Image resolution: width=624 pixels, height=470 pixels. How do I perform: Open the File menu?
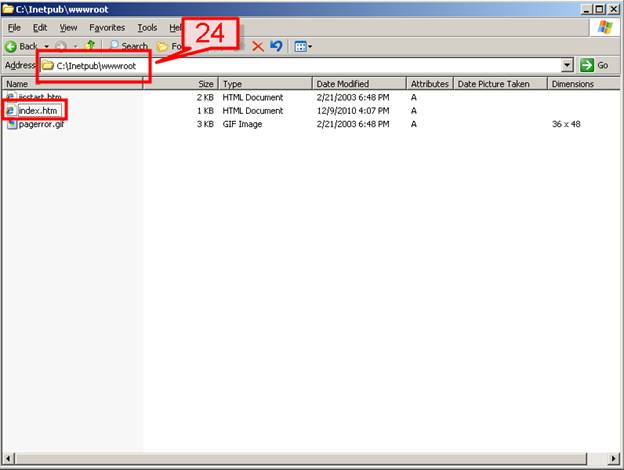(14, 28)
